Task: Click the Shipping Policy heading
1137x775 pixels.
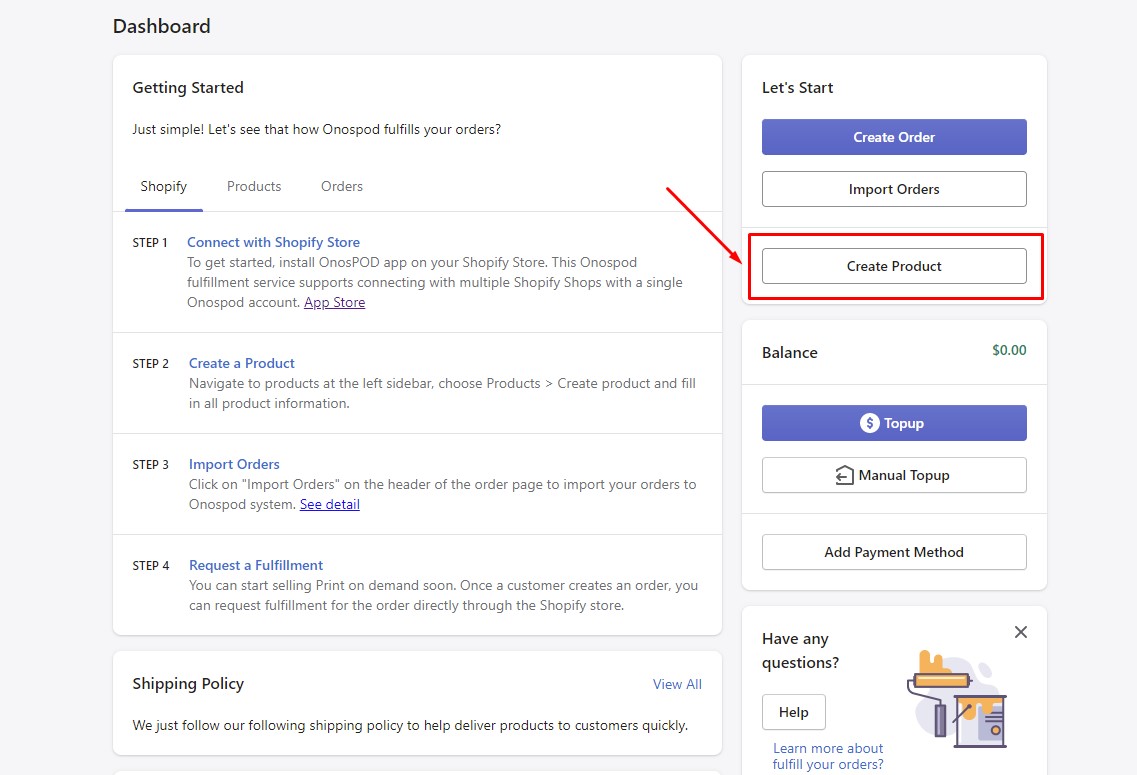Action: 188,684
